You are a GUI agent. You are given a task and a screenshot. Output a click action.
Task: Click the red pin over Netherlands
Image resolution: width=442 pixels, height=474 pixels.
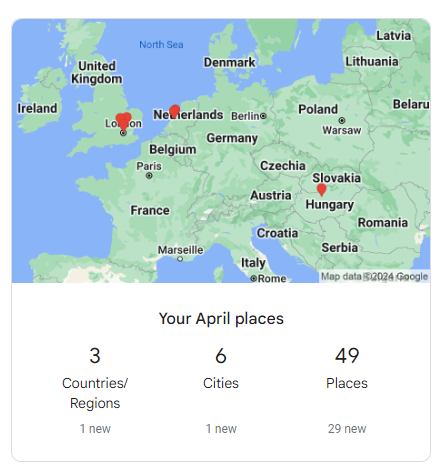point(174,111)
